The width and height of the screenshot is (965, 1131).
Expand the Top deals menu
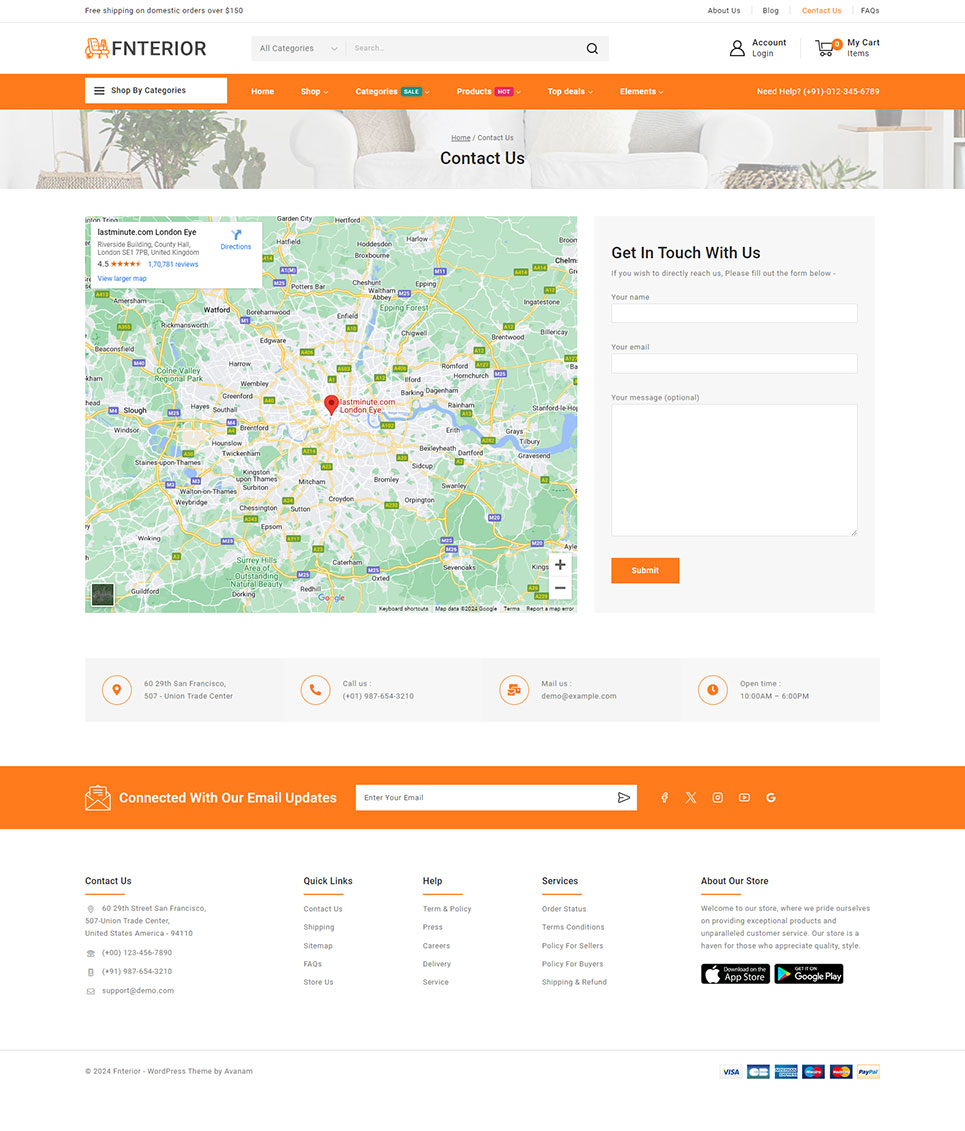point(569,92)
